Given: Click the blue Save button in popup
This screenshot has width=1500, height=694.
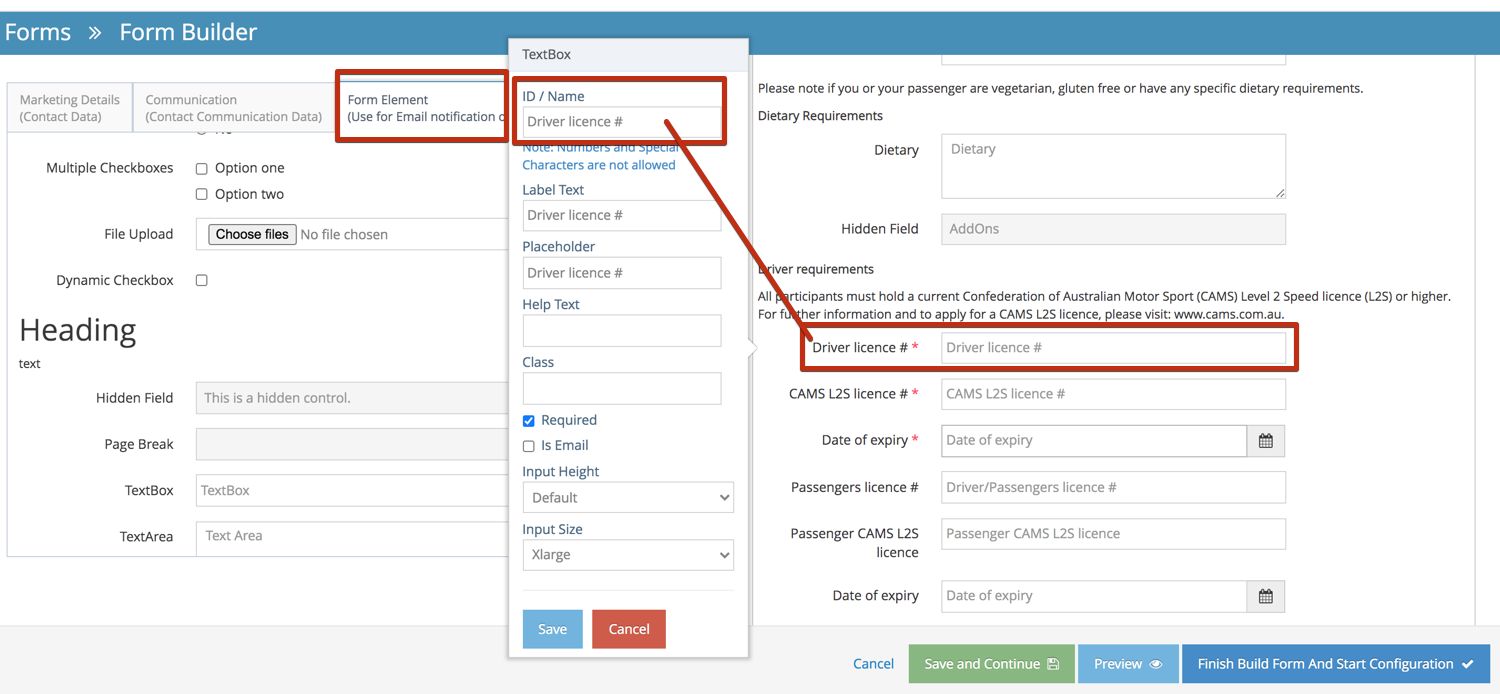Looking at the screenshot, I should [552, 629].
